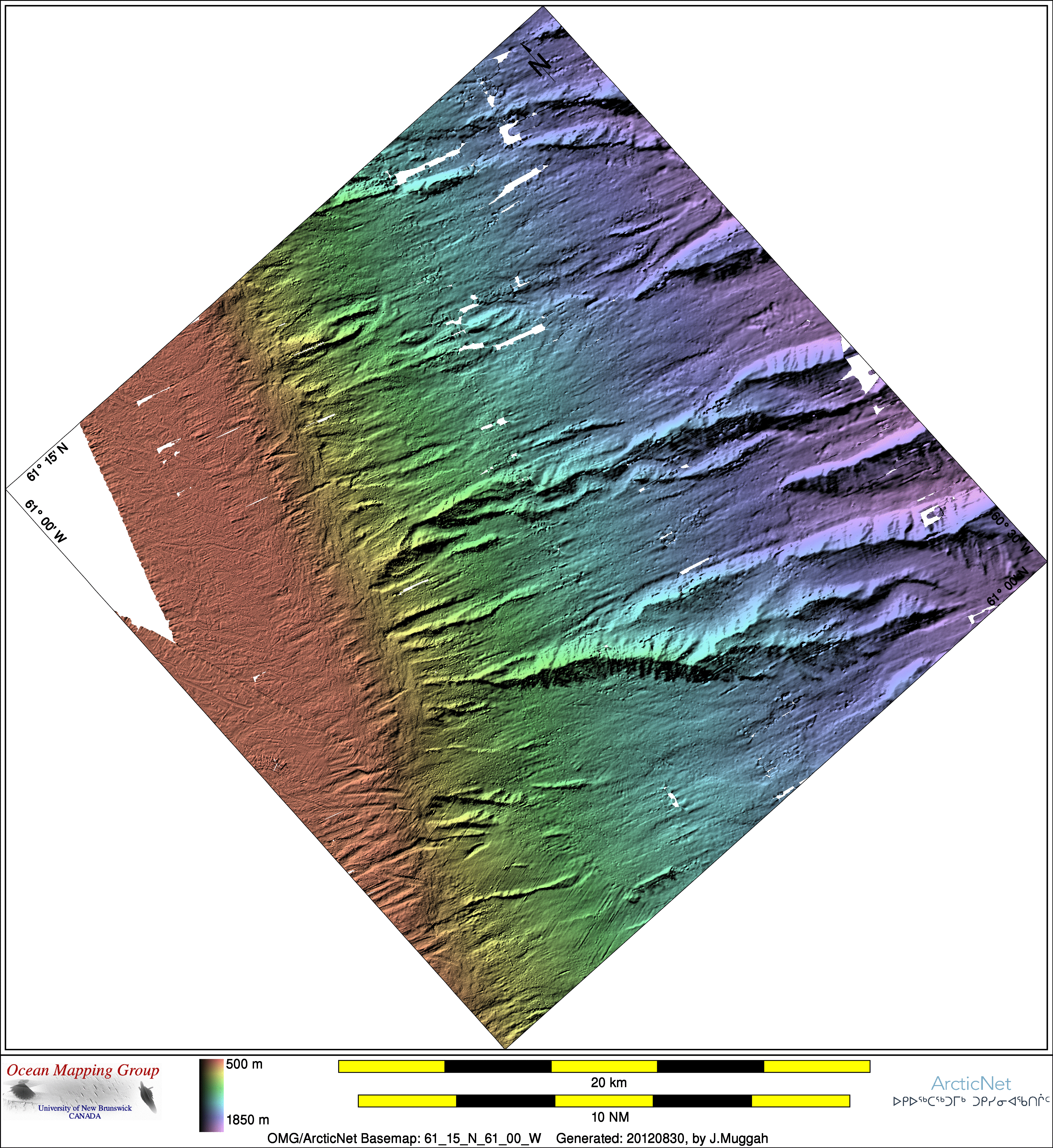
Task: Click the 1850 m depth label
Action: [x=247, y=1120]
